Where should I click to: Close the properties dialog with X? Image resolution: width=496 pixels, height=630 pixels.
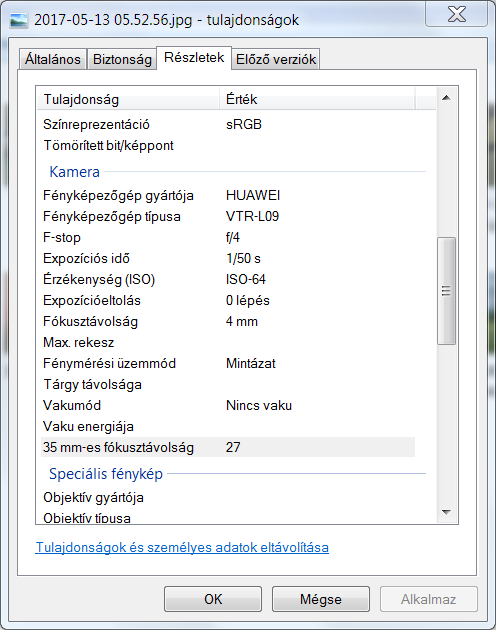point(457,14)
